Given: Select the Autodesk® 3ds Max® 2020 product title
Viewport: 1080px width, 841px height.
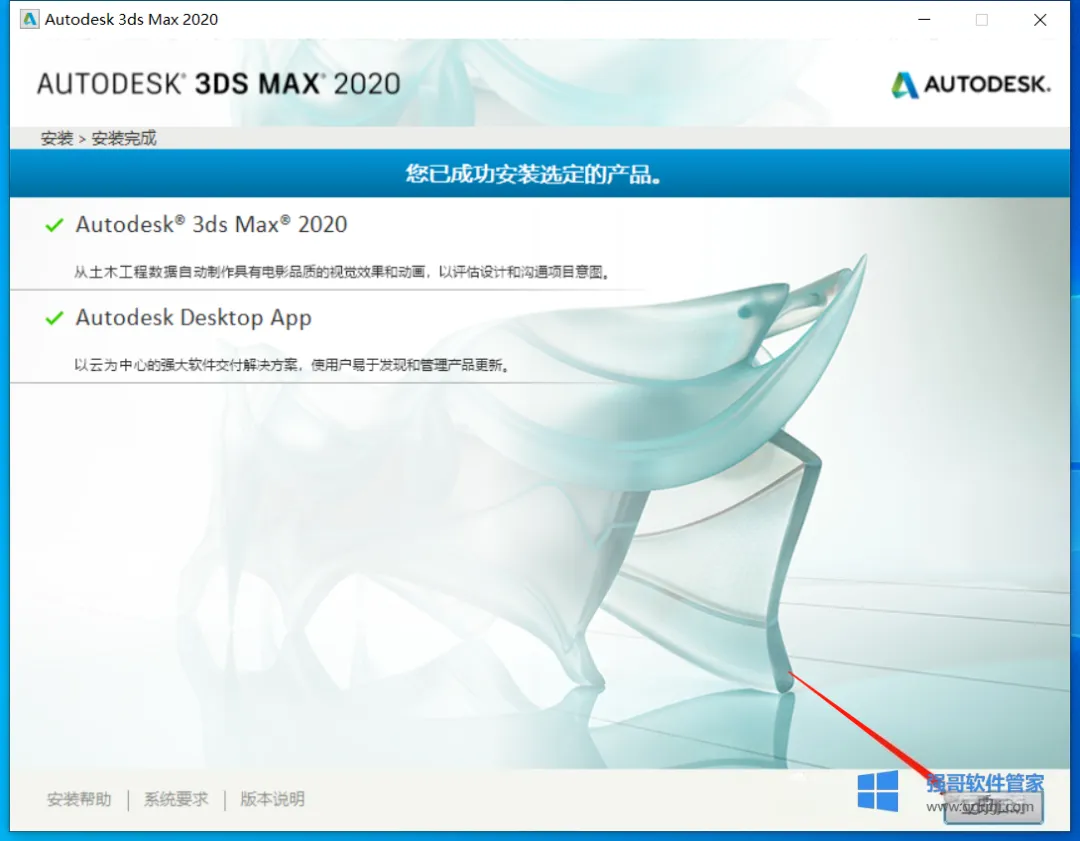Looking at the screenshot, I should point(211,225).
